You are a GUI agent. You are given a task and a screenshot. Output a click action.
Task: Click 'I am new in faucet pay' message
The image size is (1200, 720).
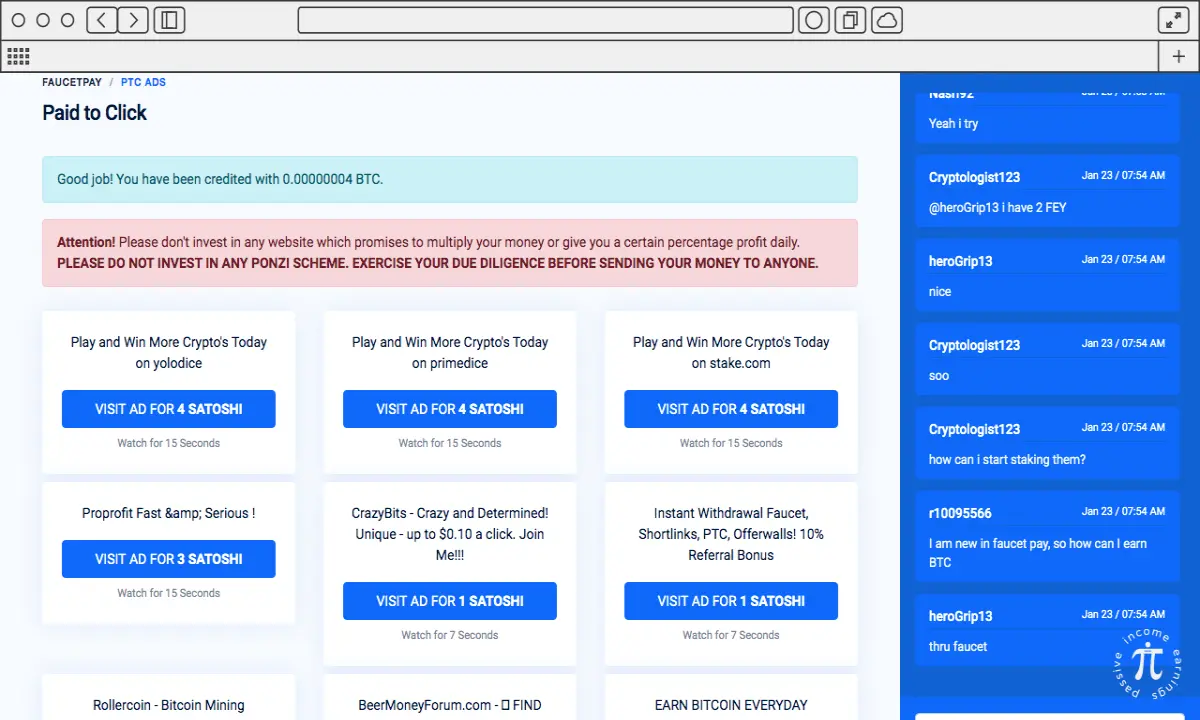(1038, 553)
